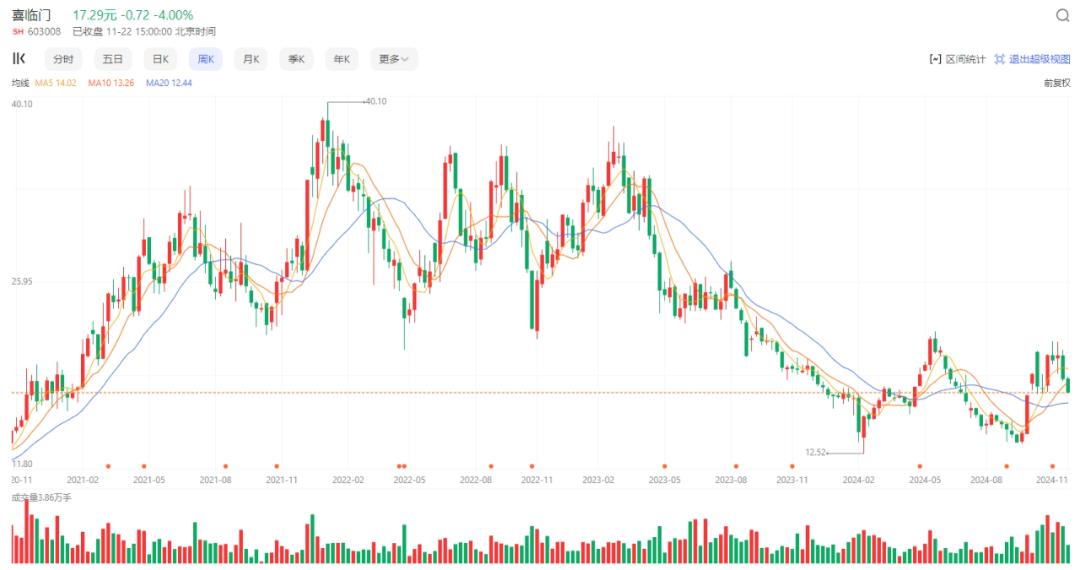1080x570 pixels.
Task: Select the 五日 five-day tab
Action: coord(112,59)
